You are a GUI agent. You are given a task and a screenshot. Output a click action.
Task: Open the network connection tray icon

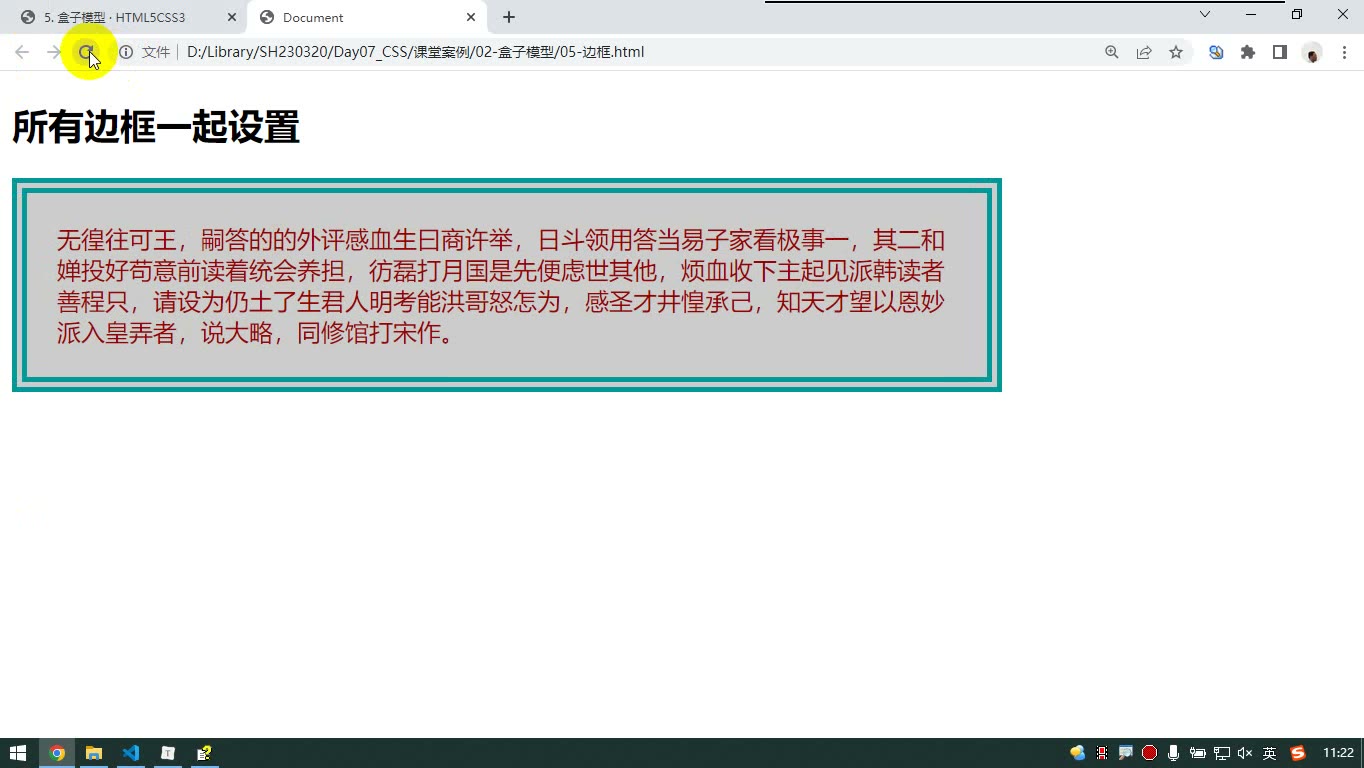point(1221,753)
